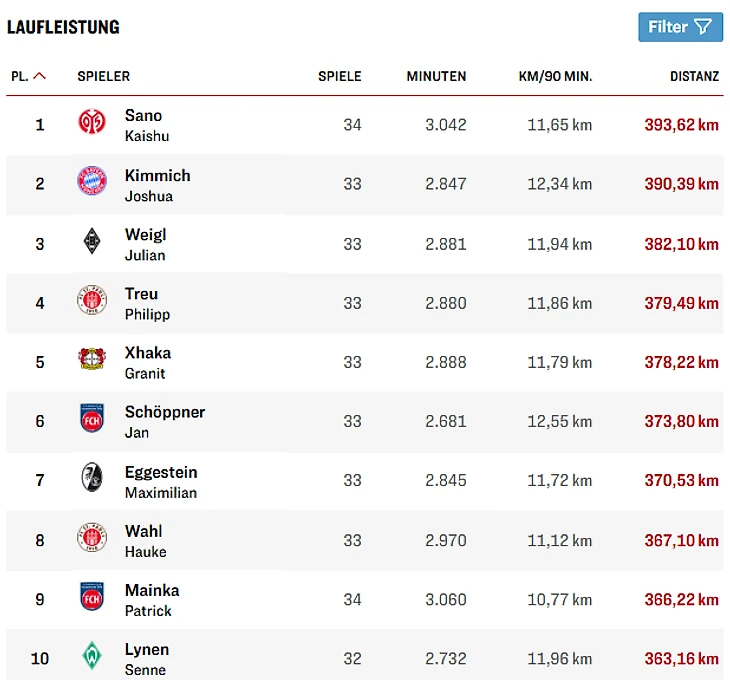
Task: Click the Gladbach crest beside Weigl
Action: 92,241
